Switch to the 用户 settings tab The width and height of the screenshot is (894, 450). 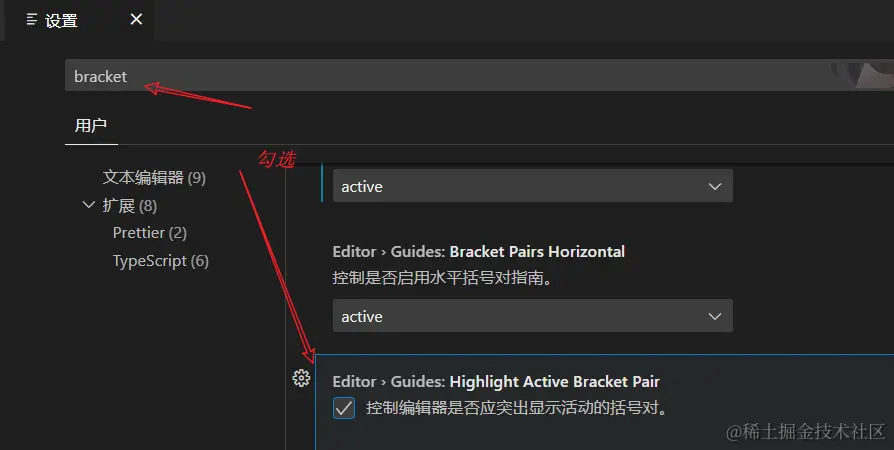point(91,125)
